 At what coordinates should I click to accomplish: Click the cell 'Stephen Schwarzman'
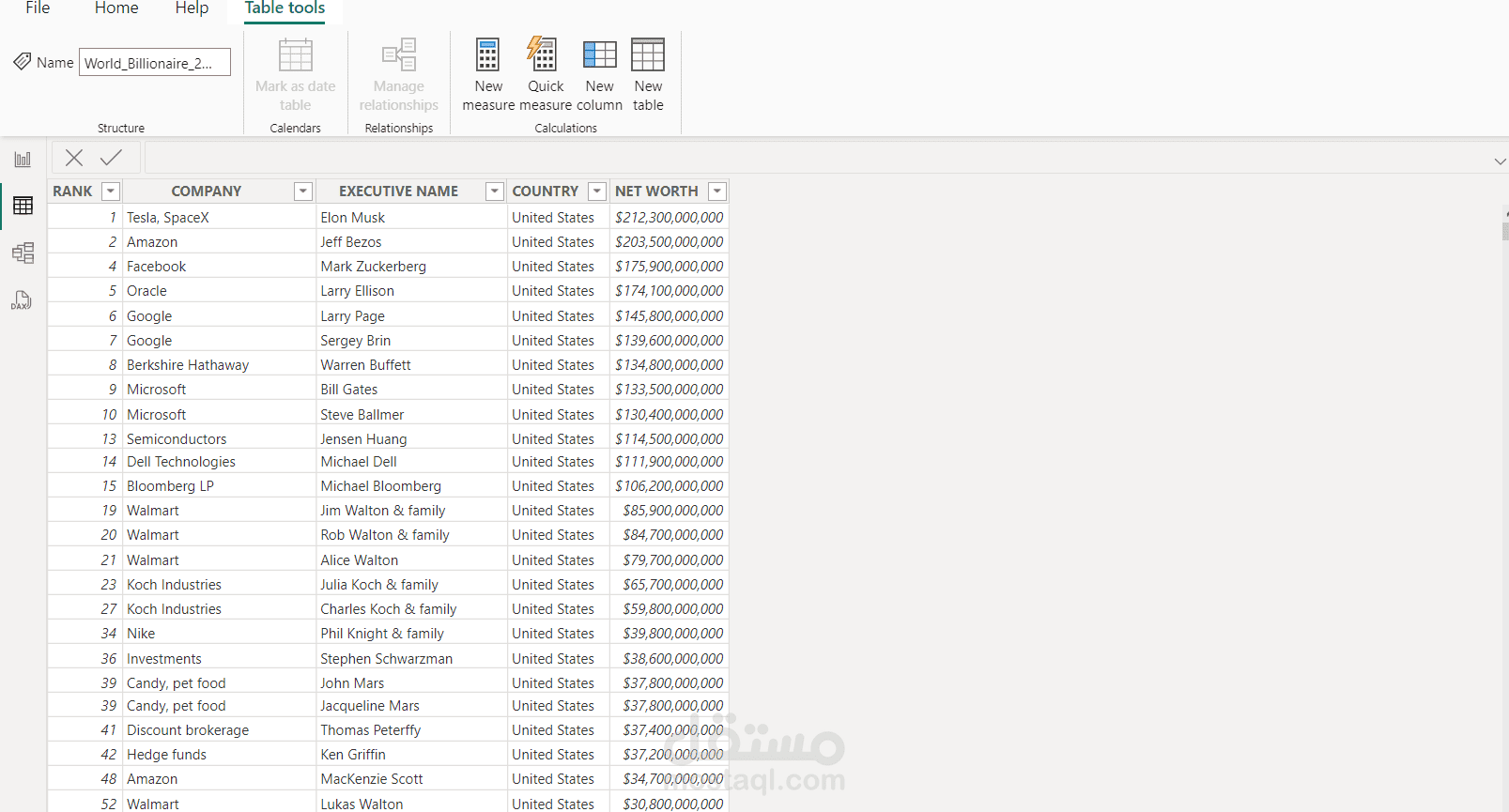tap(411, 659)
